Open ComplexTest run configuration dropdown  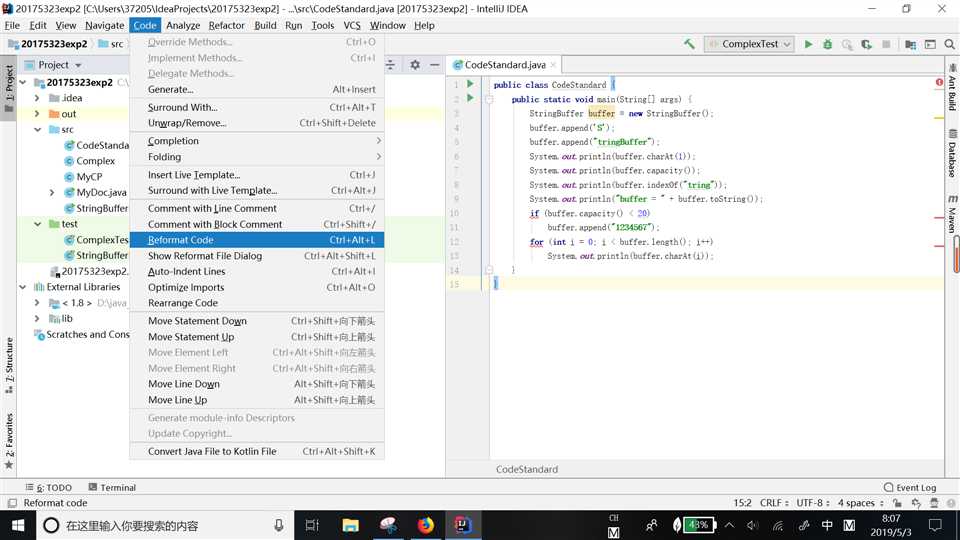point(749,44)
